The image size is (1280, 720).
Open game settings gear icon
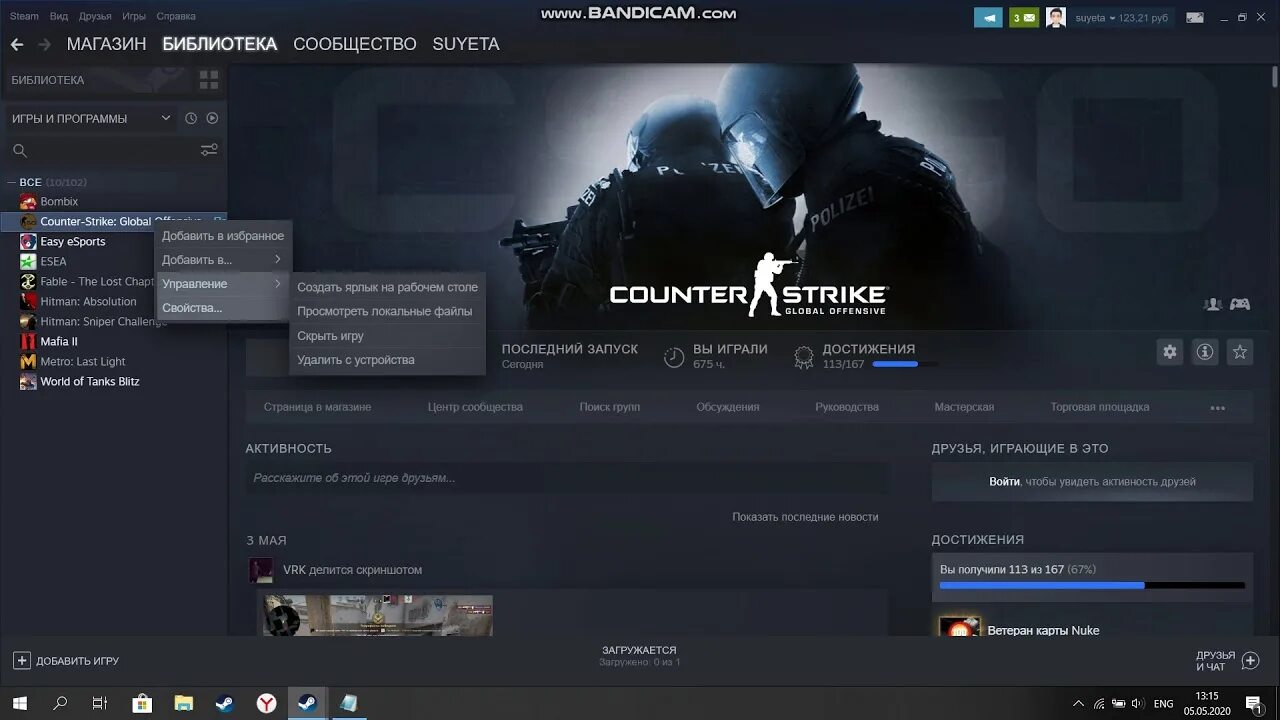tap(1170, 352)
